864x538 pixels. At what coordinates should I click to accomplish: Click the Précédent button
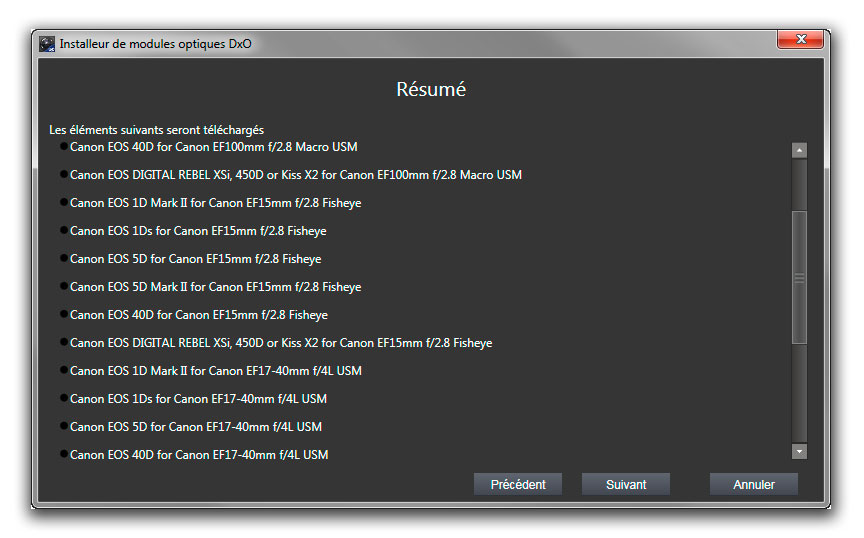click(x=517, y=484)
